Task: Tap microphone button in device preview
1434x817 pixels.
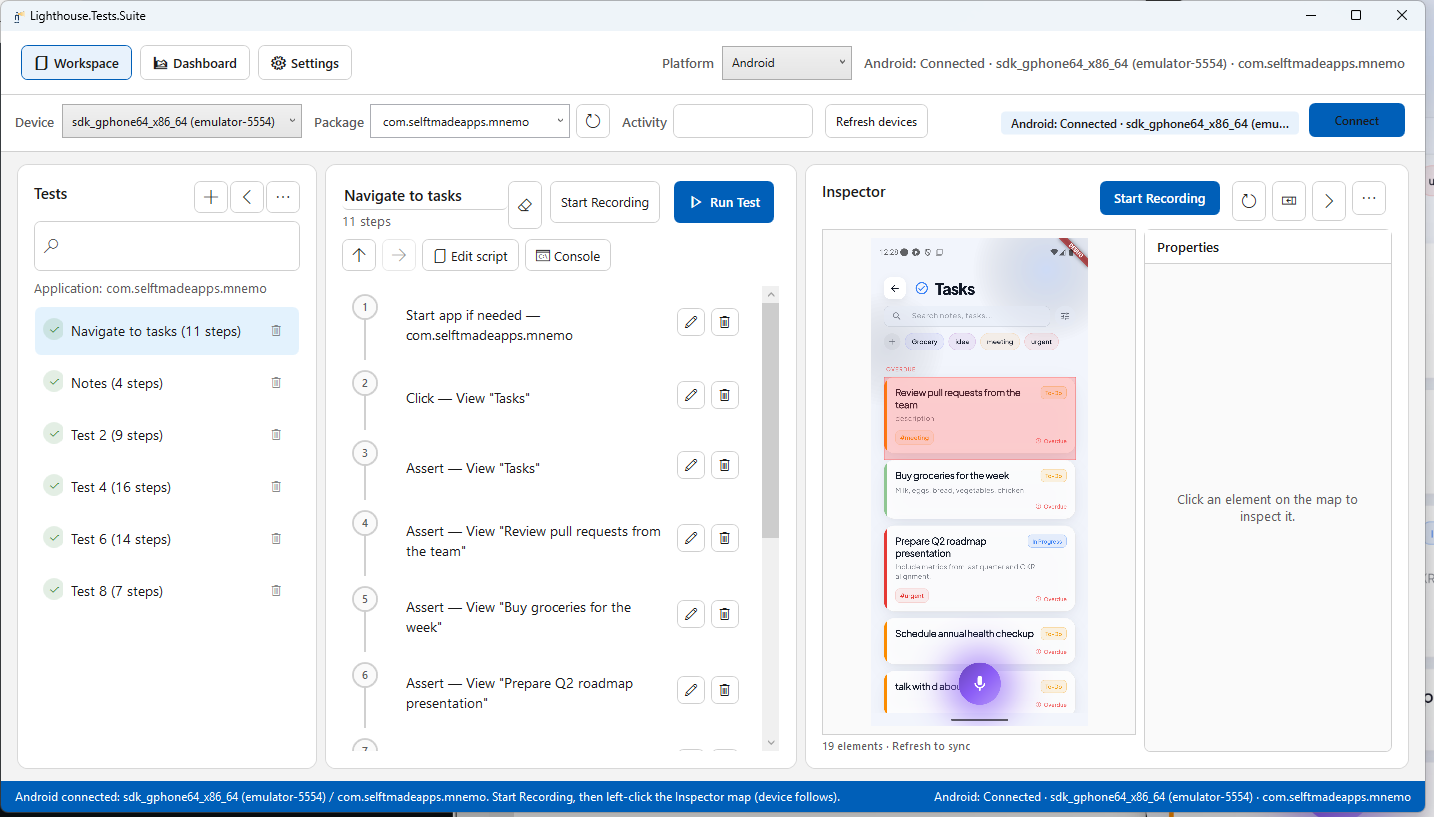Action: [x=980, y=683]
